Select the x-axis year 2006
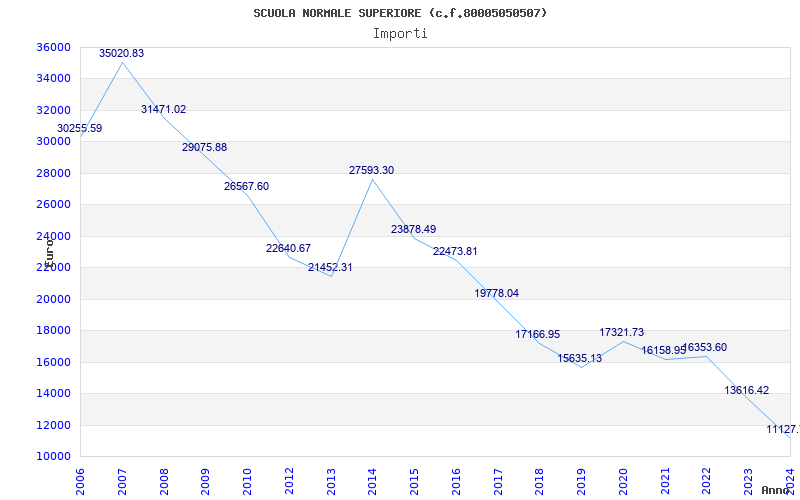Screen dimensions: 800x500 point(80,482)
